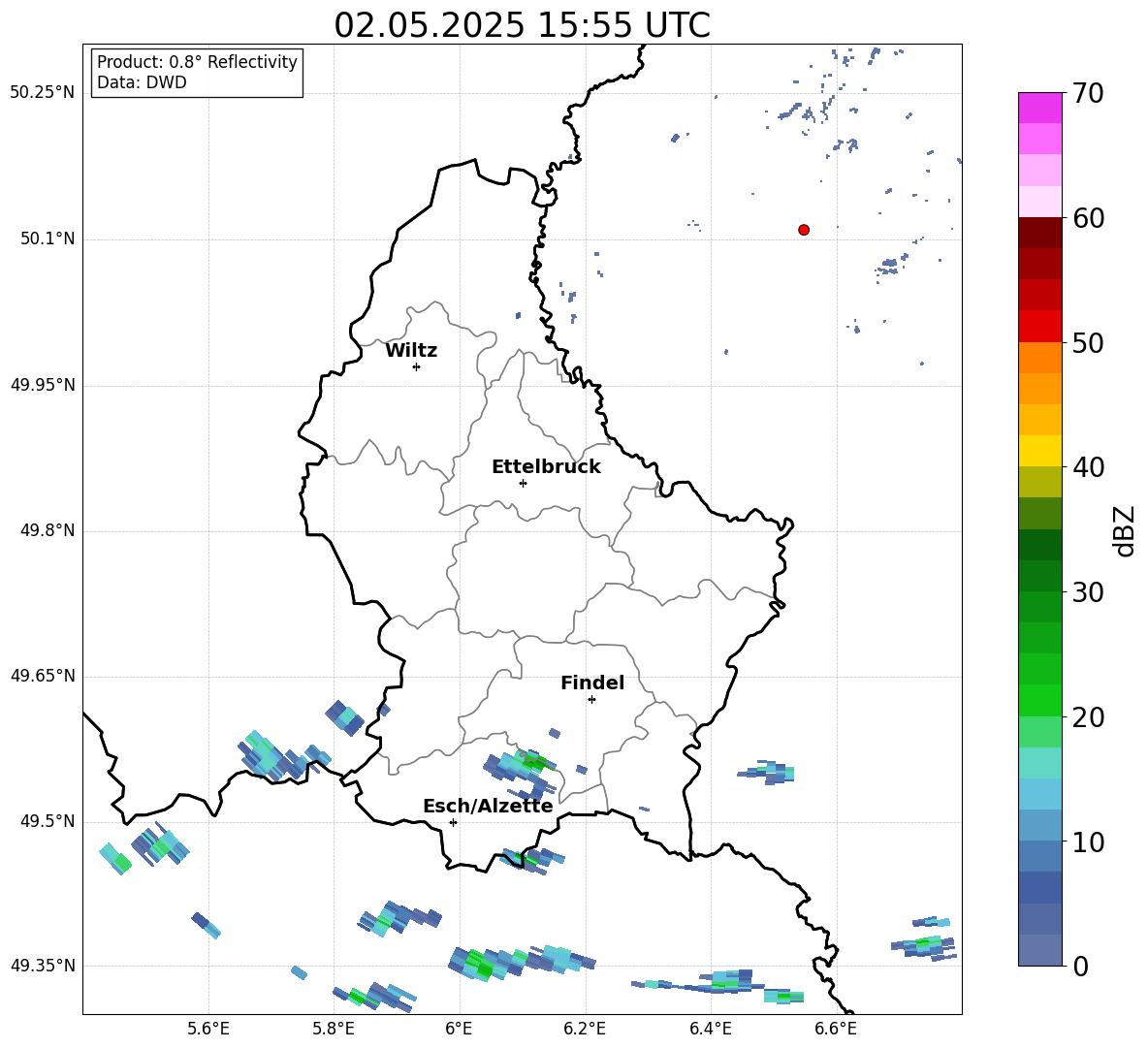The width and height of the screenshot is (1148, 1048).
Task: Click the colorbar label 60
Action: [1089, 218]
